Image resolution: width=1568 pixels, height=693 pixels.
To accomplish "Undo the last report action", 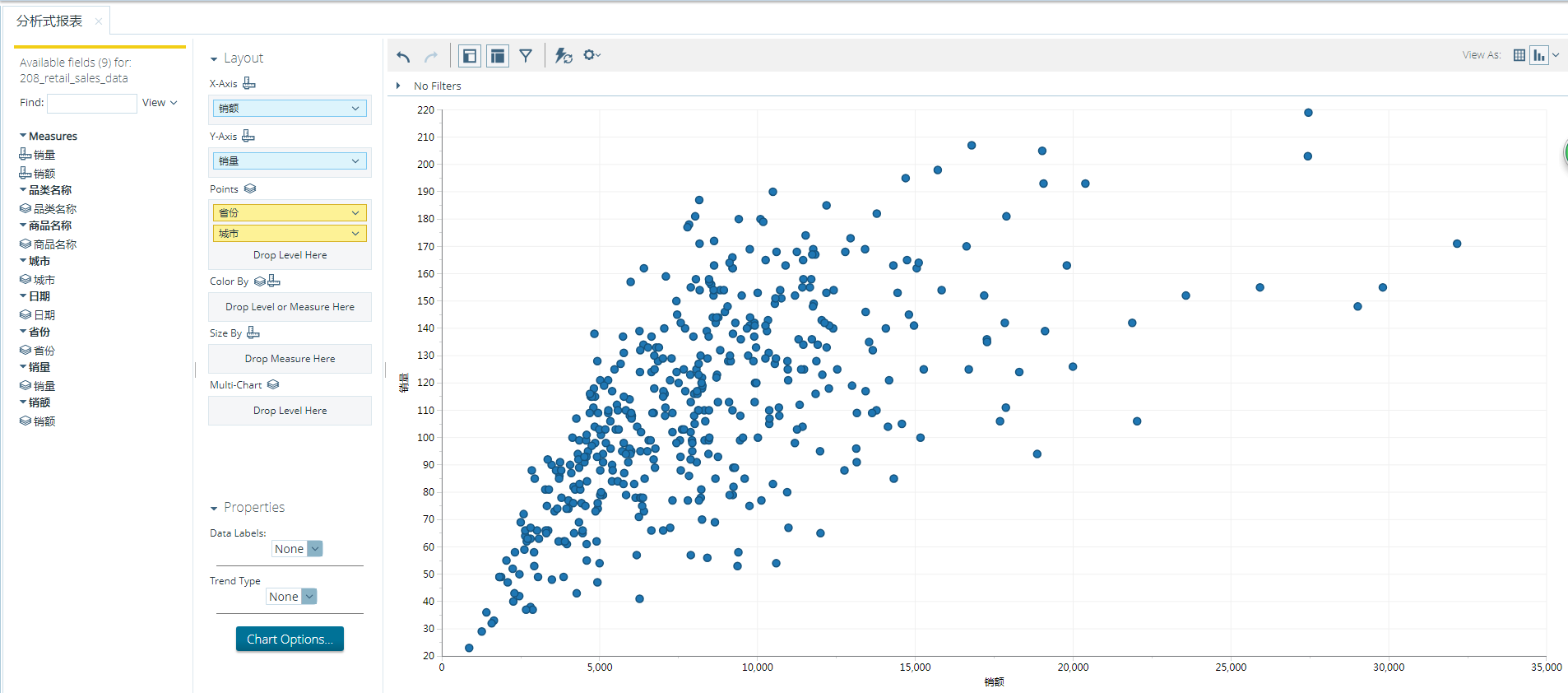I will [x=403, y=56].
